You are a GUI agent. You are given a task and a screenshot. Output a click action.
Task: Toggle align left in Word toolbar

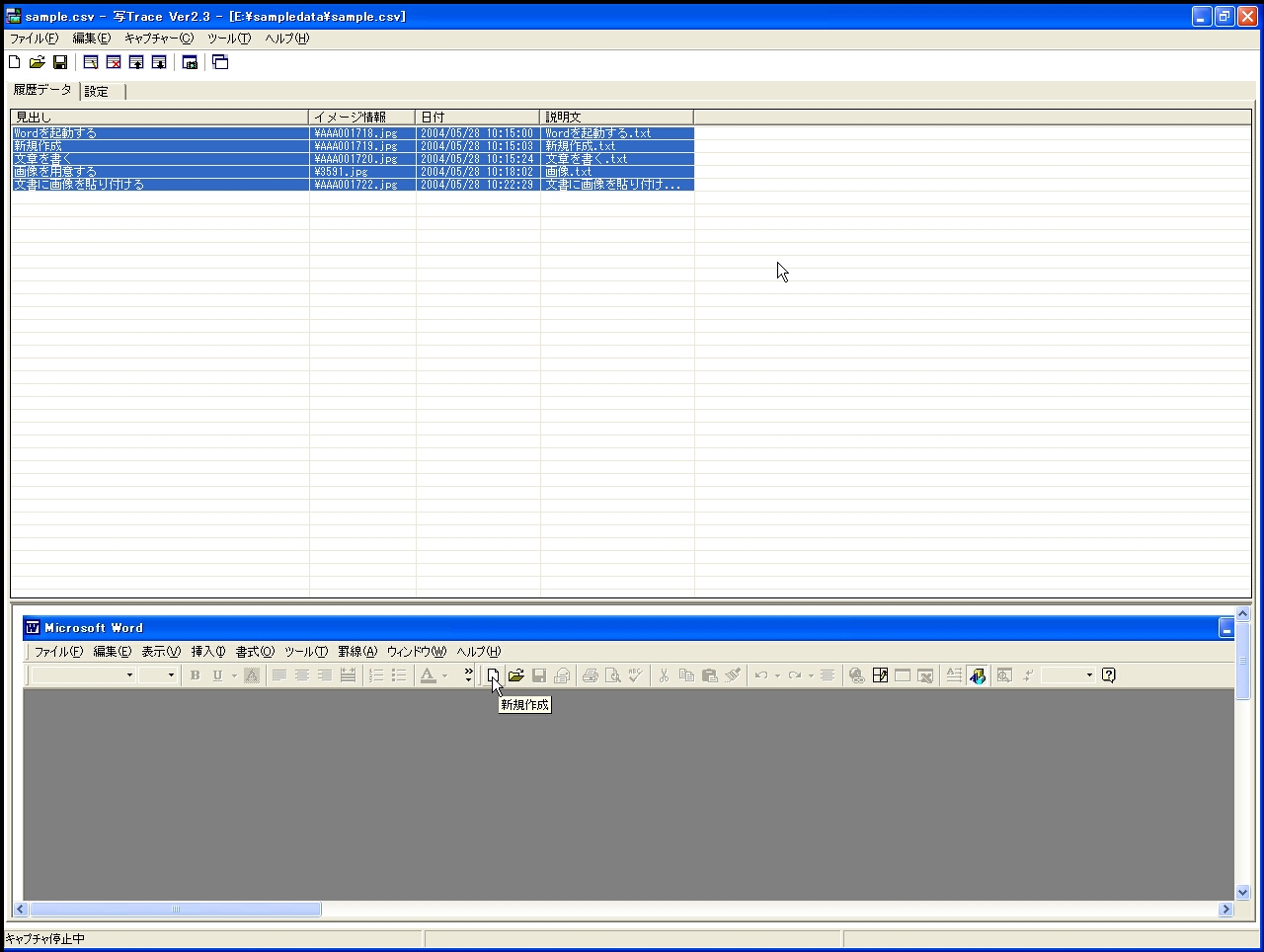[x=279, y=675]
